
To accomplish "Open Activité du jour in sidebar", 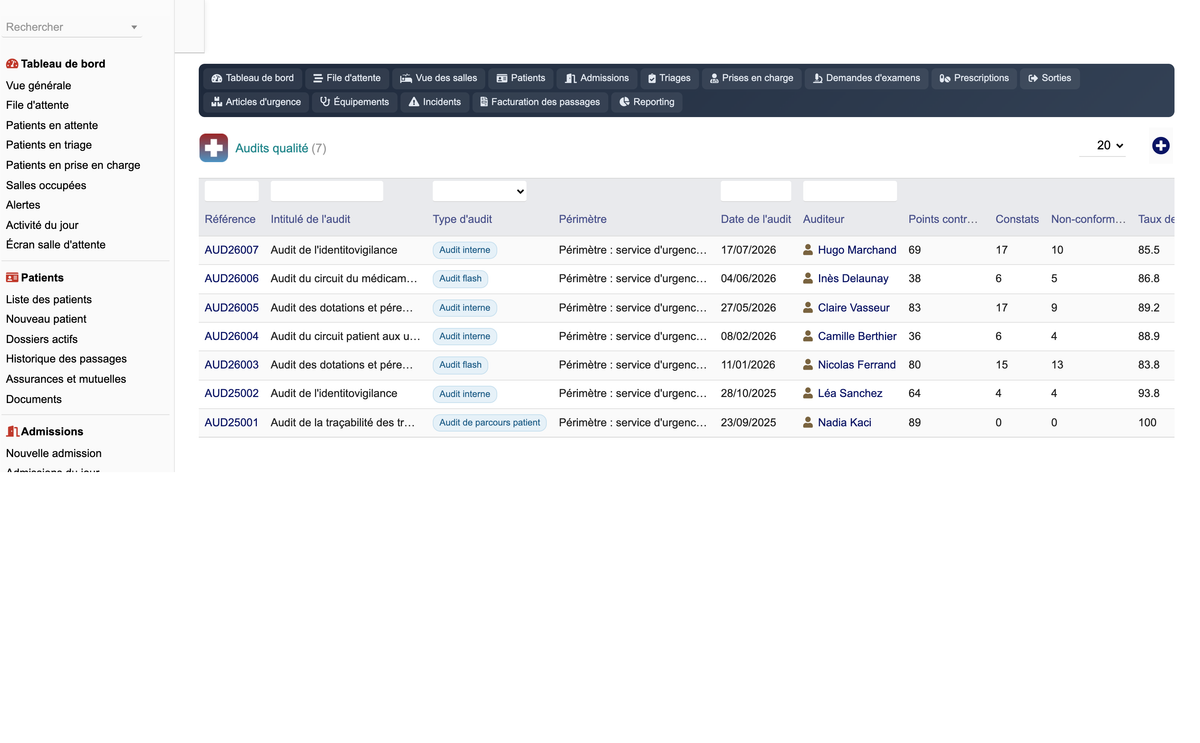I will (x=42, y=225).
